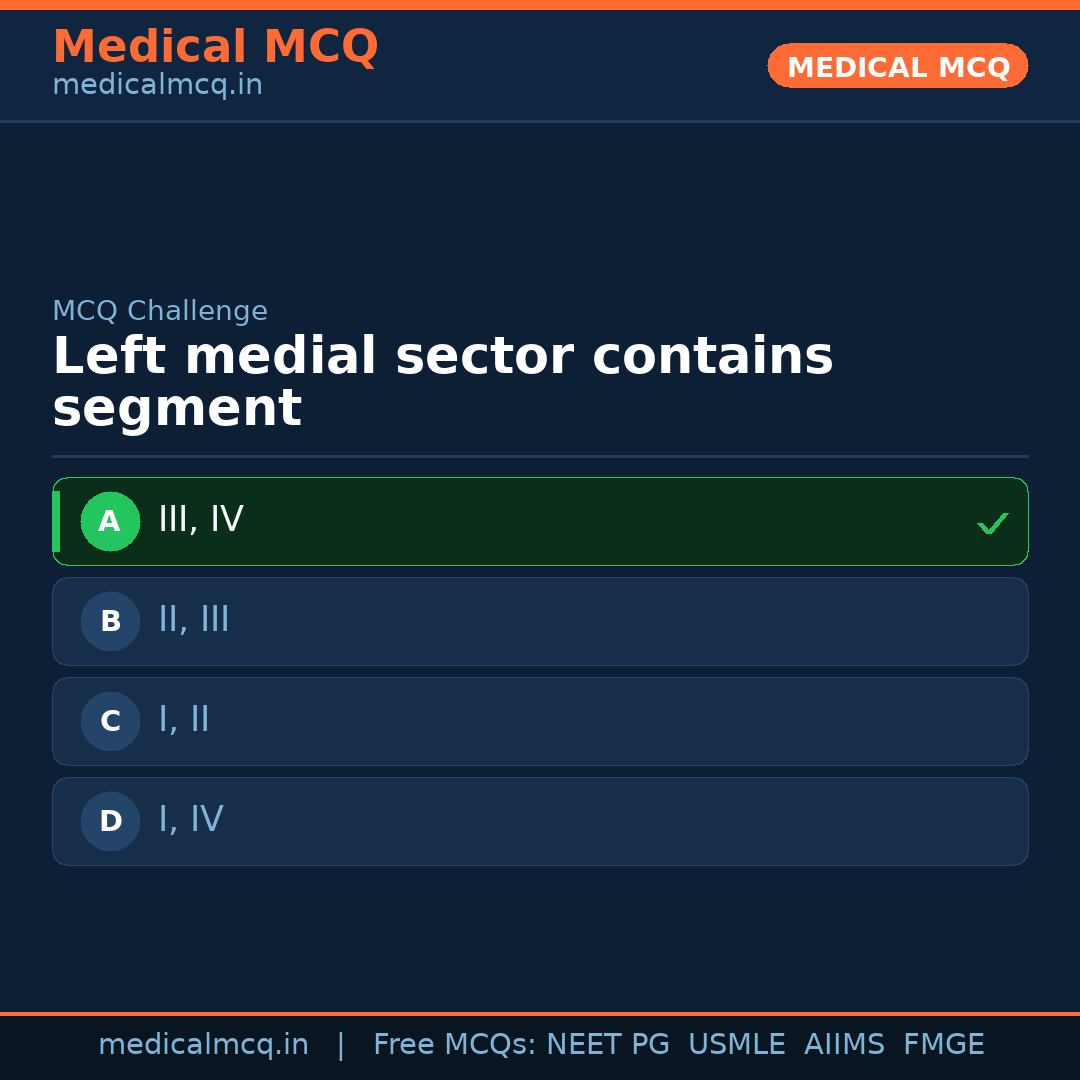Visit medicalmcq.in link in the header

[x=157, y=84]
